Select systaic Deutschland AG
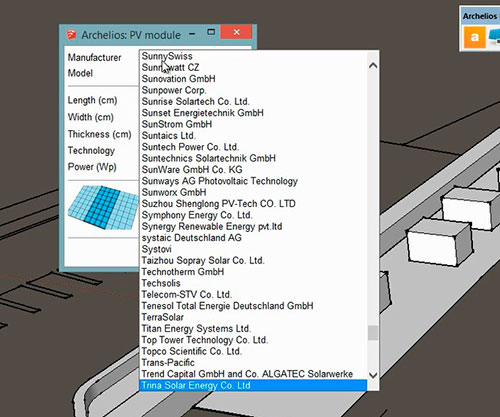The image size is (500, 417). click(253, 238)
